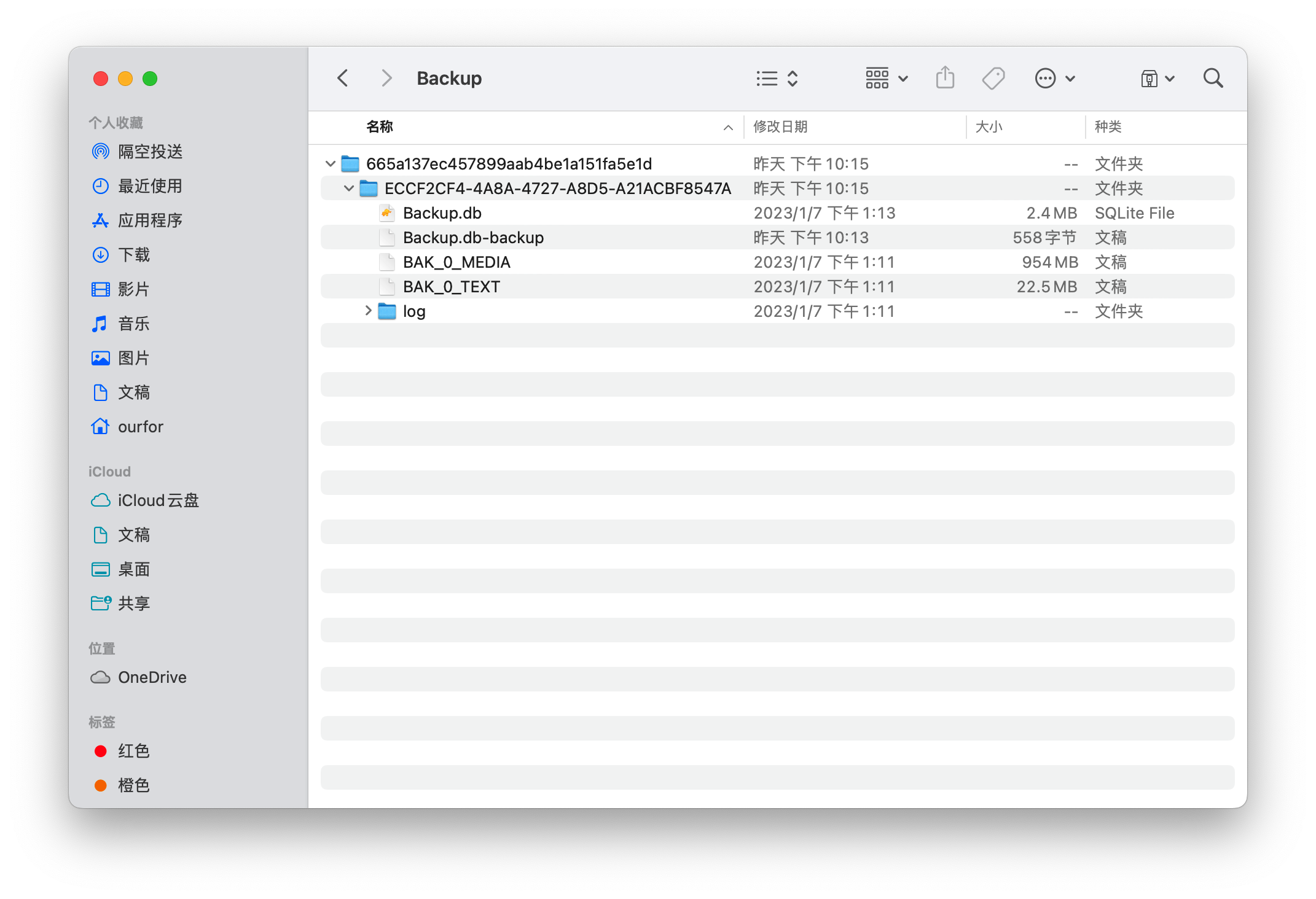Select the BAK_0_MEDIA file row
The image size is (1316, 899).
coord(456,262)
